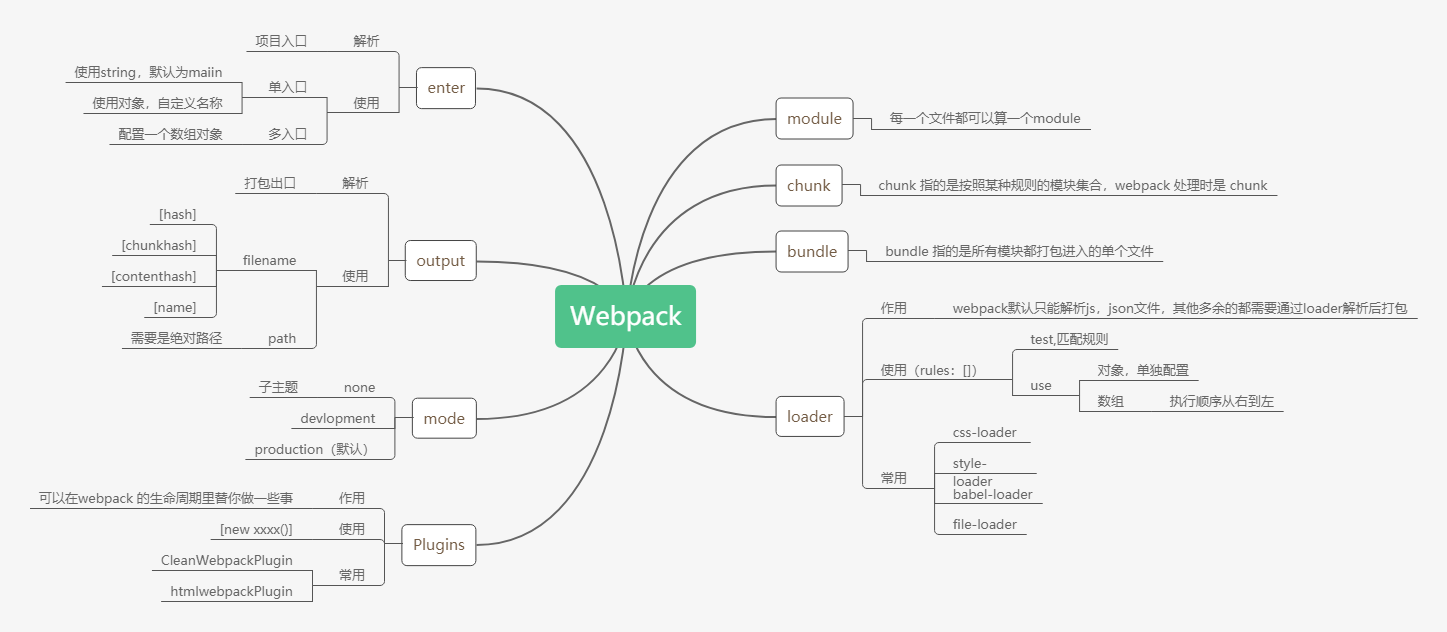Click the bundle description text

(1019, 251)
